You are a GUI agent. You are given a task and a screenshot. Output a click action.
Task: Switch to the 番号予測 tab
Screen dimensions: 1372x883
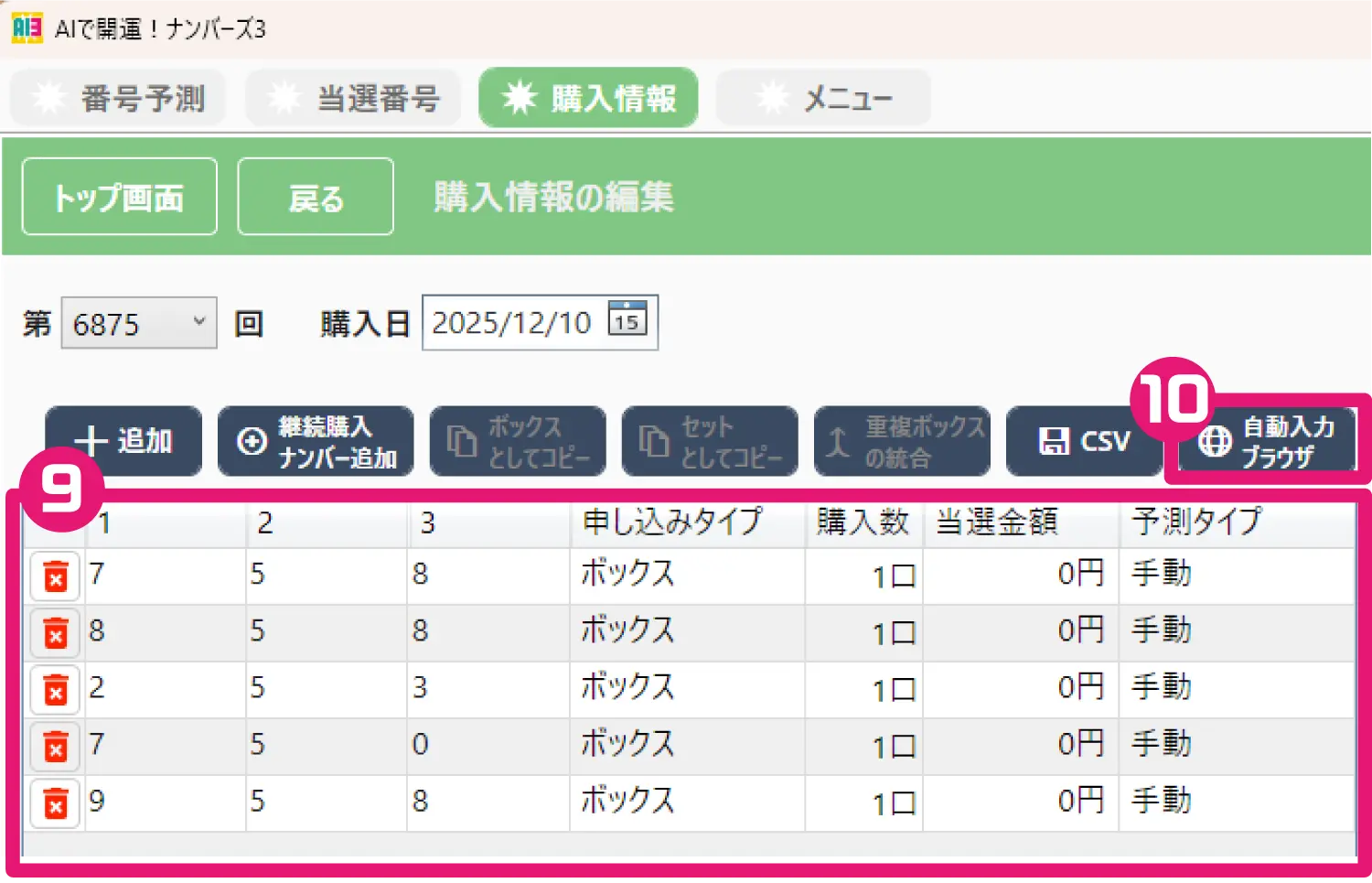tap(117, 97)
